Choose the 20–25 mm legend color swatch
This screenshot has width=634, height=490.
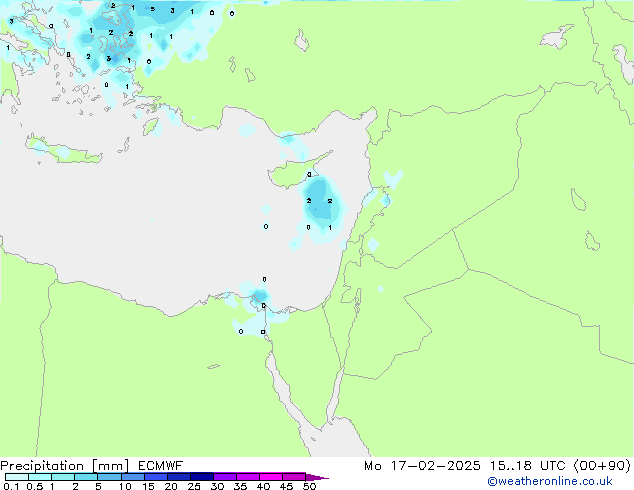[178, 477]
